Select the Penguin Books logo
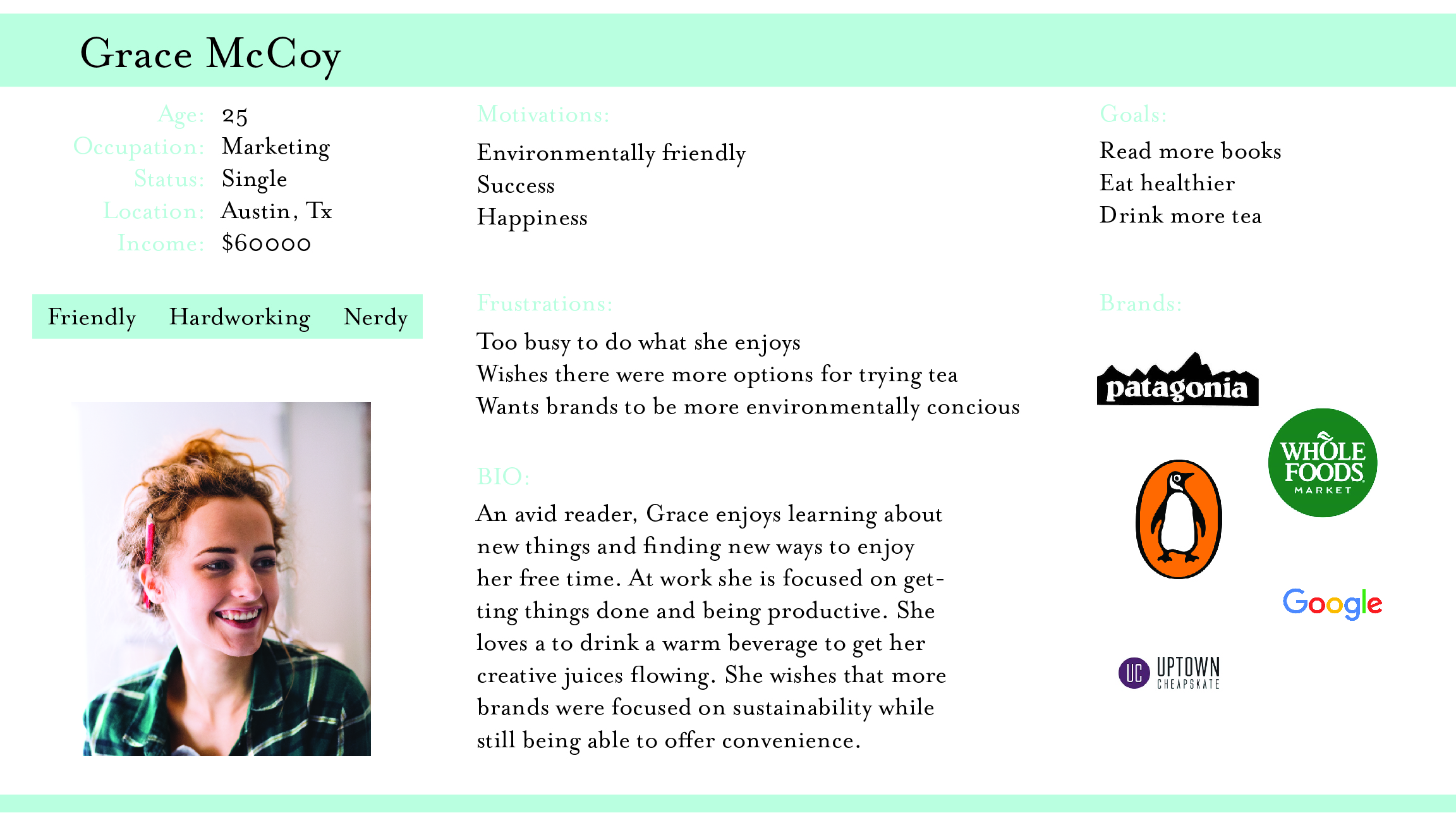The image size is (1456, 820). coord(1179,519)
